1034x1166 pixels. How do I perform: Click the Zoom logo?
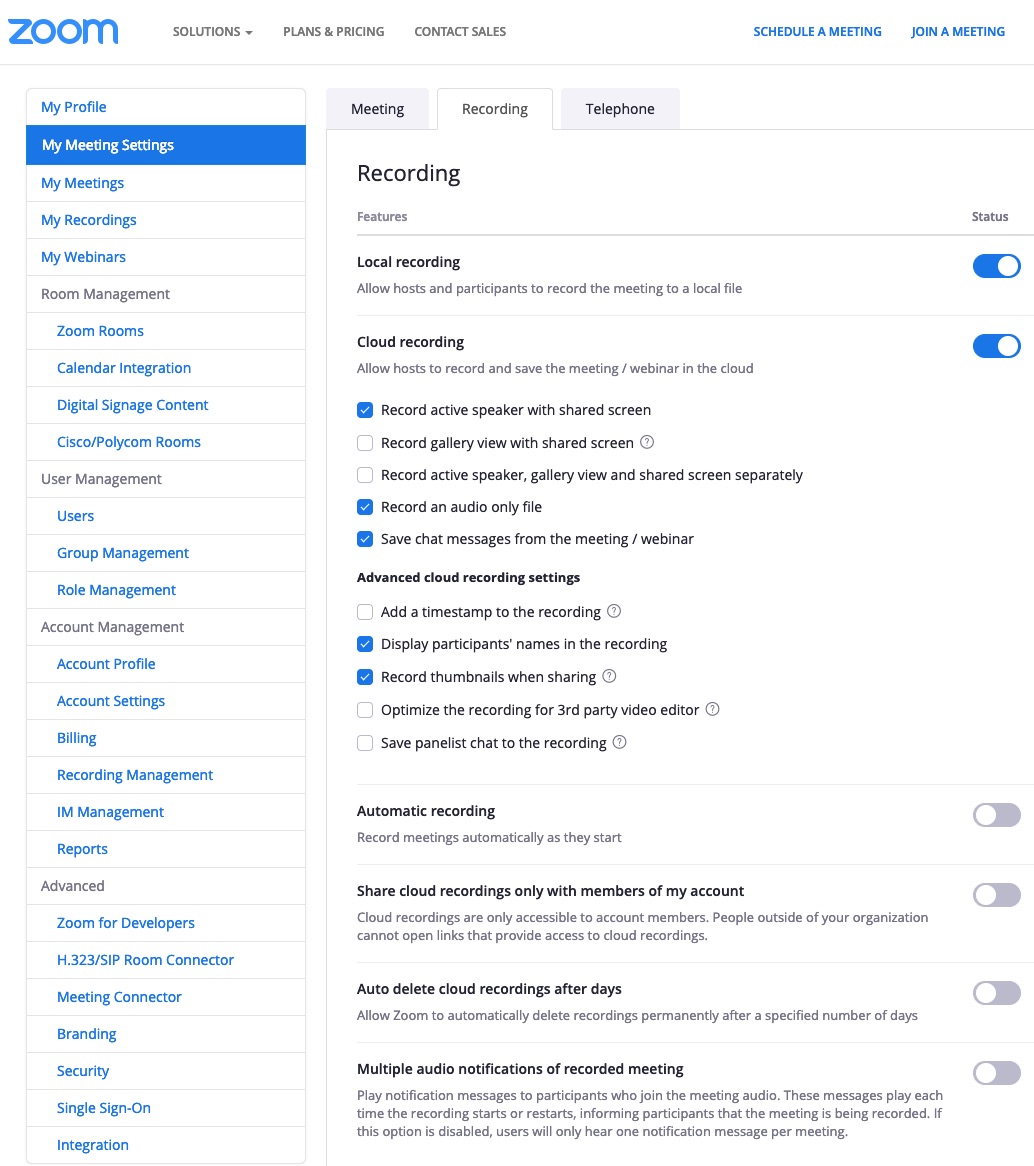pyautogui.click(x=63, y=31)
